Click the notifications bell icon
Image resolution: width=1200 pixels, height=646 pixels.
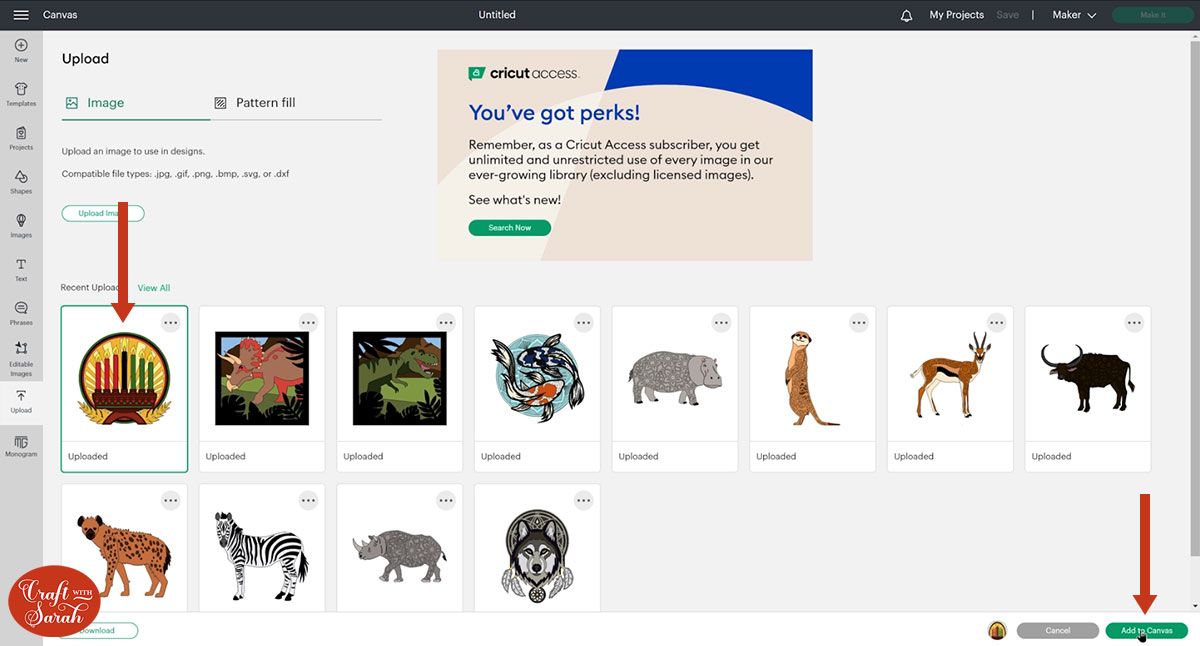(x=906, y=15)
